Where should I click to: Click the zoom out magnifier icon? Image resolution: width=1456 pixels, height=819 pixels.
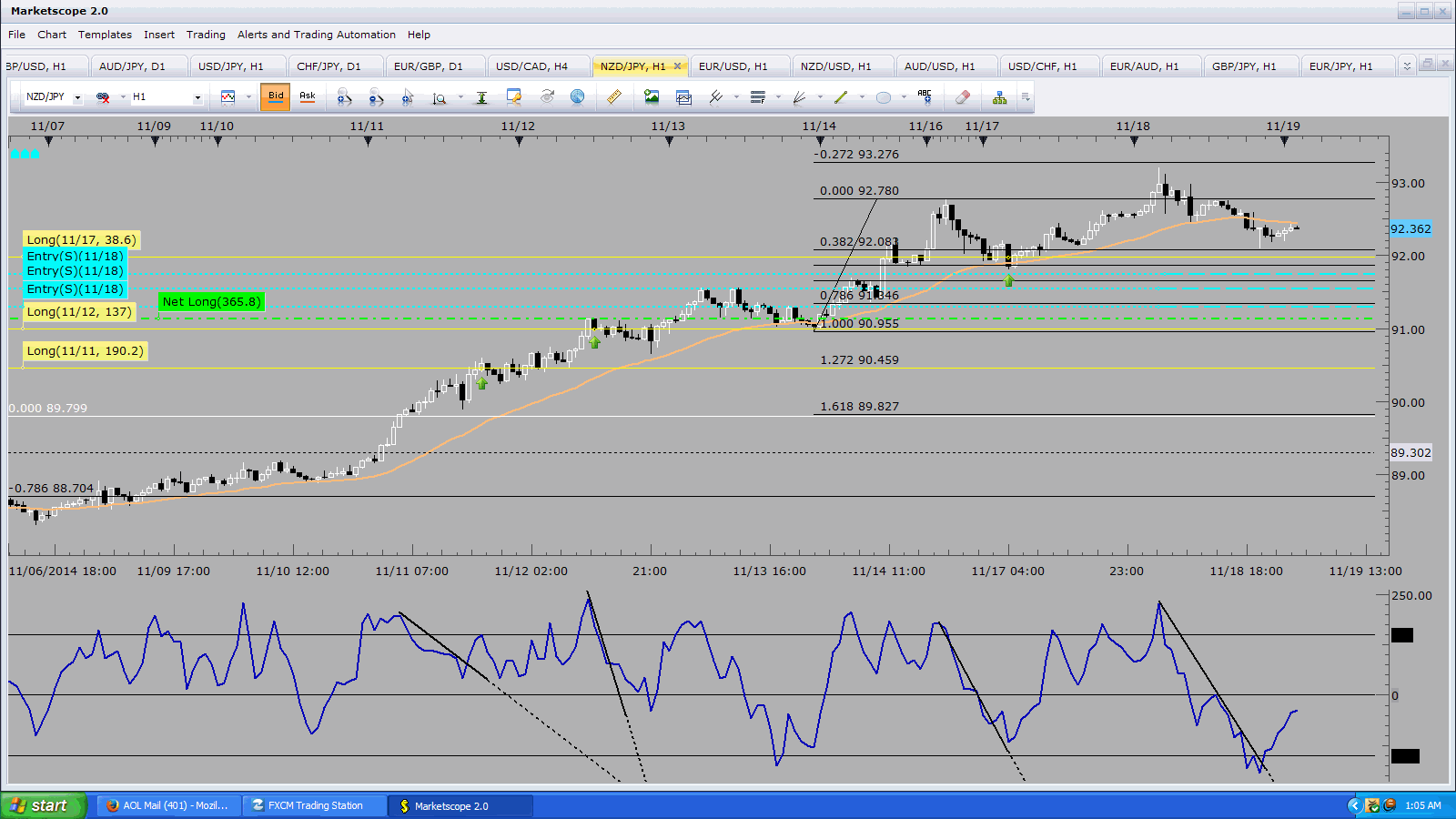(x=376, y=96)
